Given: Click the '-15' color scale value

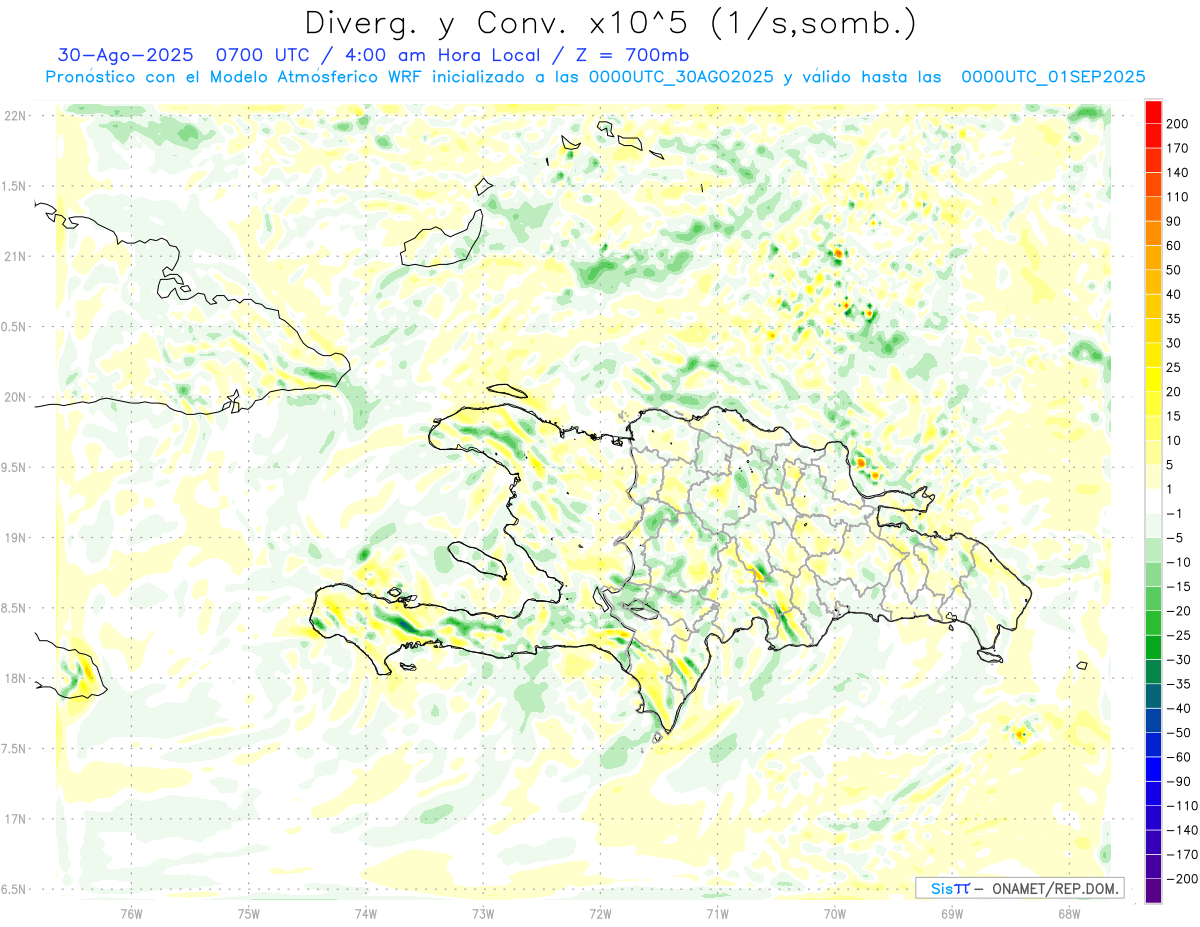Looking at the screenshot, I should point(1177,587).
